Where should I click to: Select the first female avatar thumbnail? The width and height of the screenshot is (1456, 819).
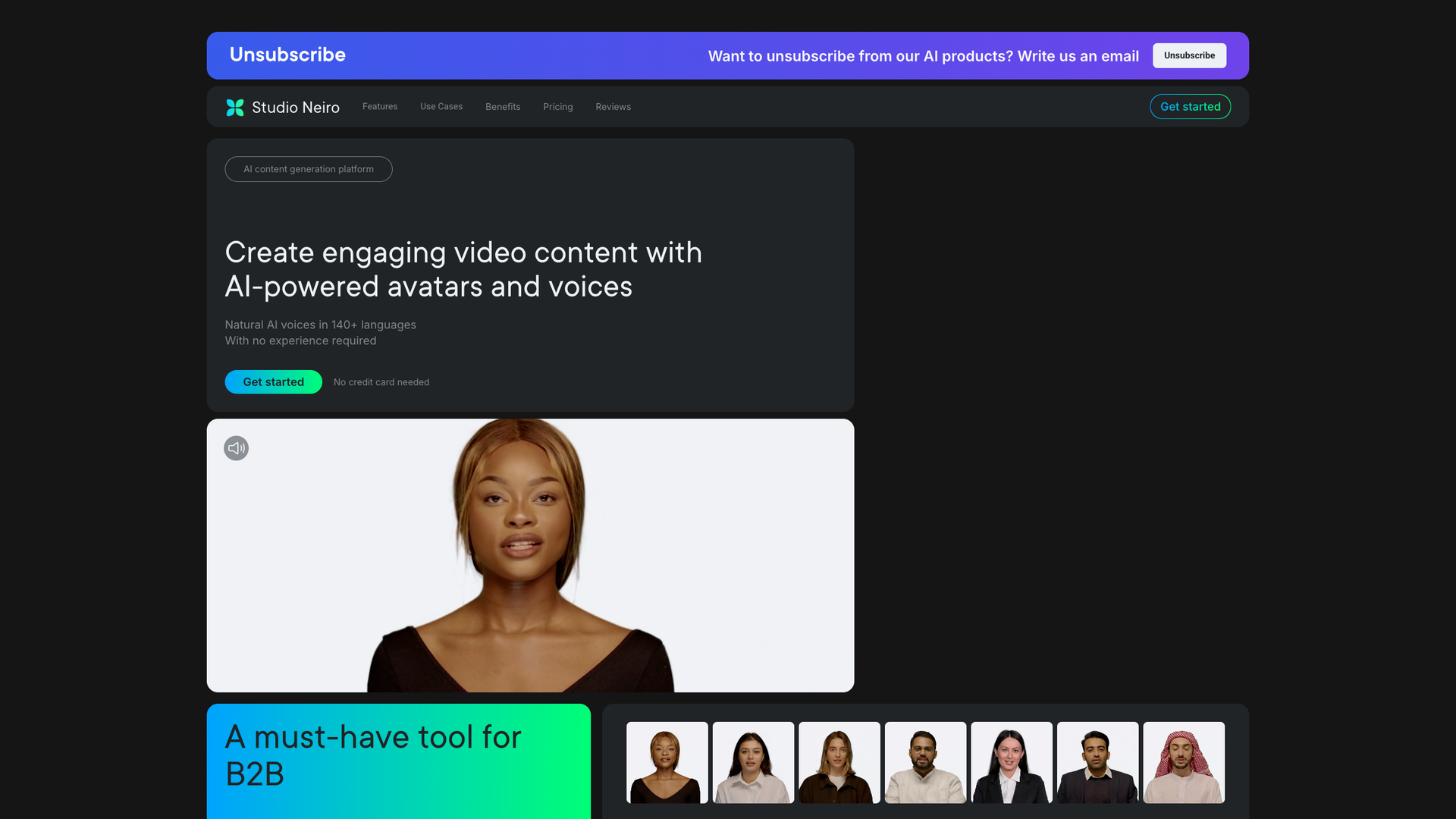[667, 762]
